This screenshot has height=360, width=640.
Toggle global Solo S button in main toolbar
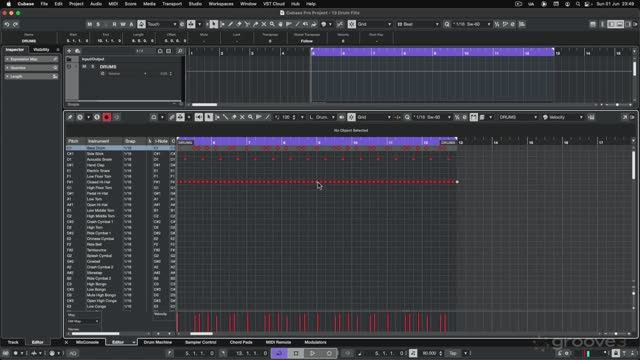98,24
